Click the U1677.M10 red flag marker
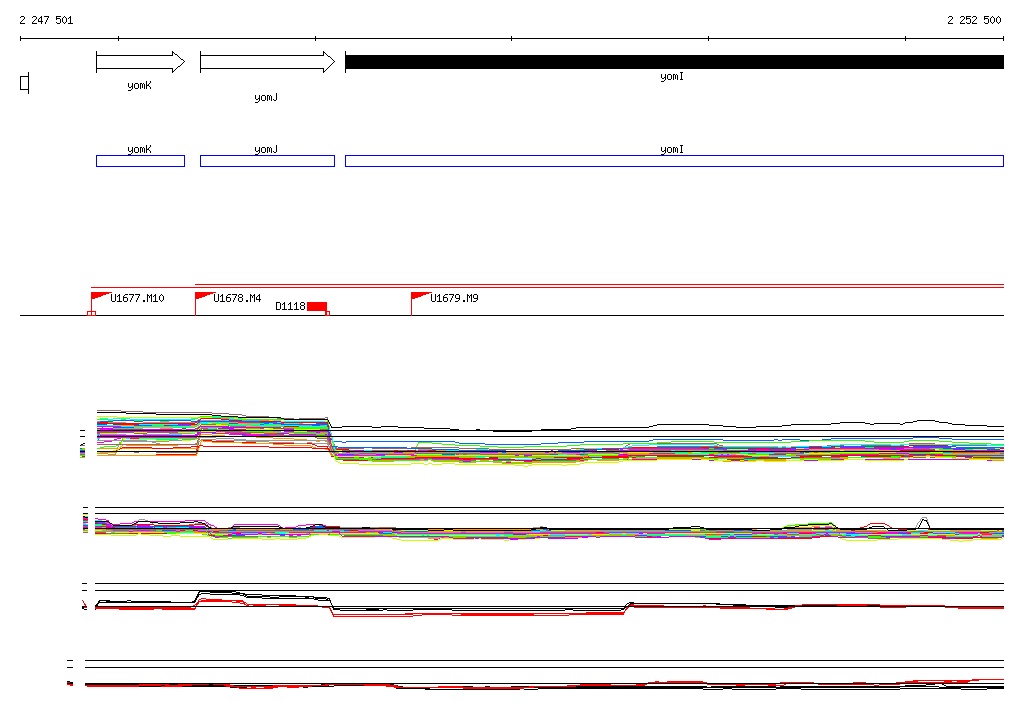 pos(99,297)
